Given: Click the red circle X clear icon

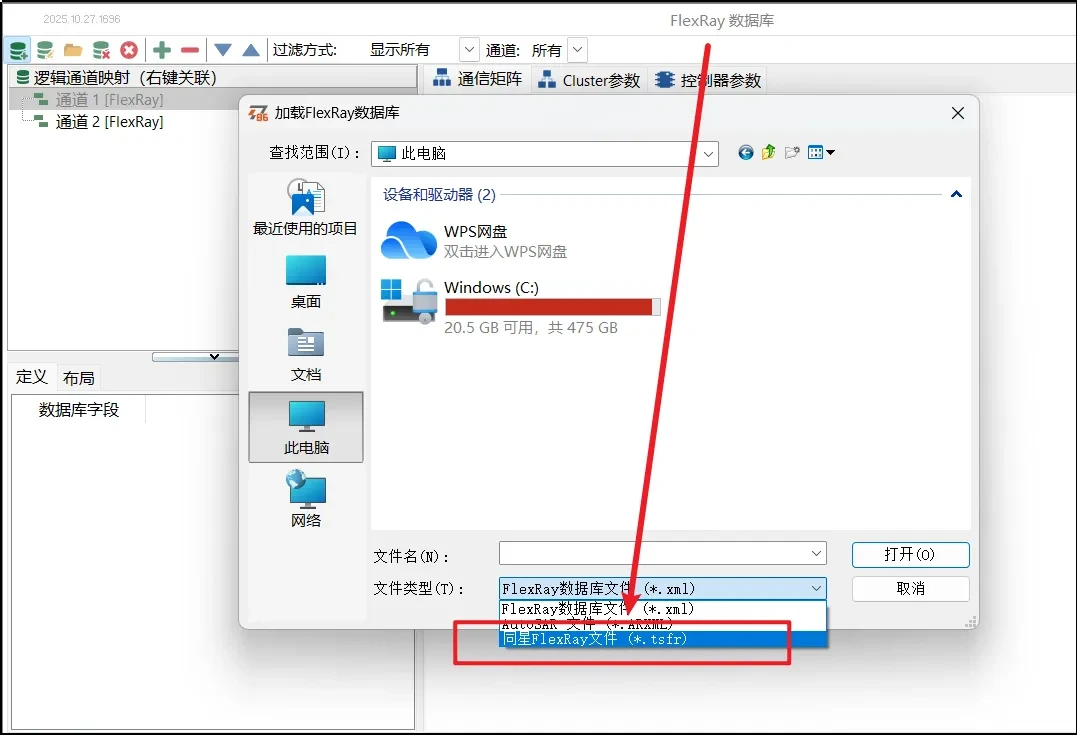Looking at the screenshot, I should (x=129, y=50).
